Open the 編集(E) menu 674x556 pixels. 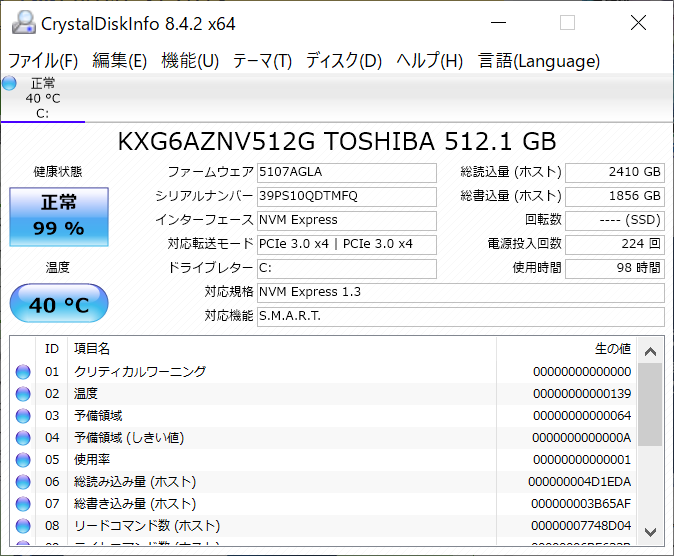(x=119, y=61)
